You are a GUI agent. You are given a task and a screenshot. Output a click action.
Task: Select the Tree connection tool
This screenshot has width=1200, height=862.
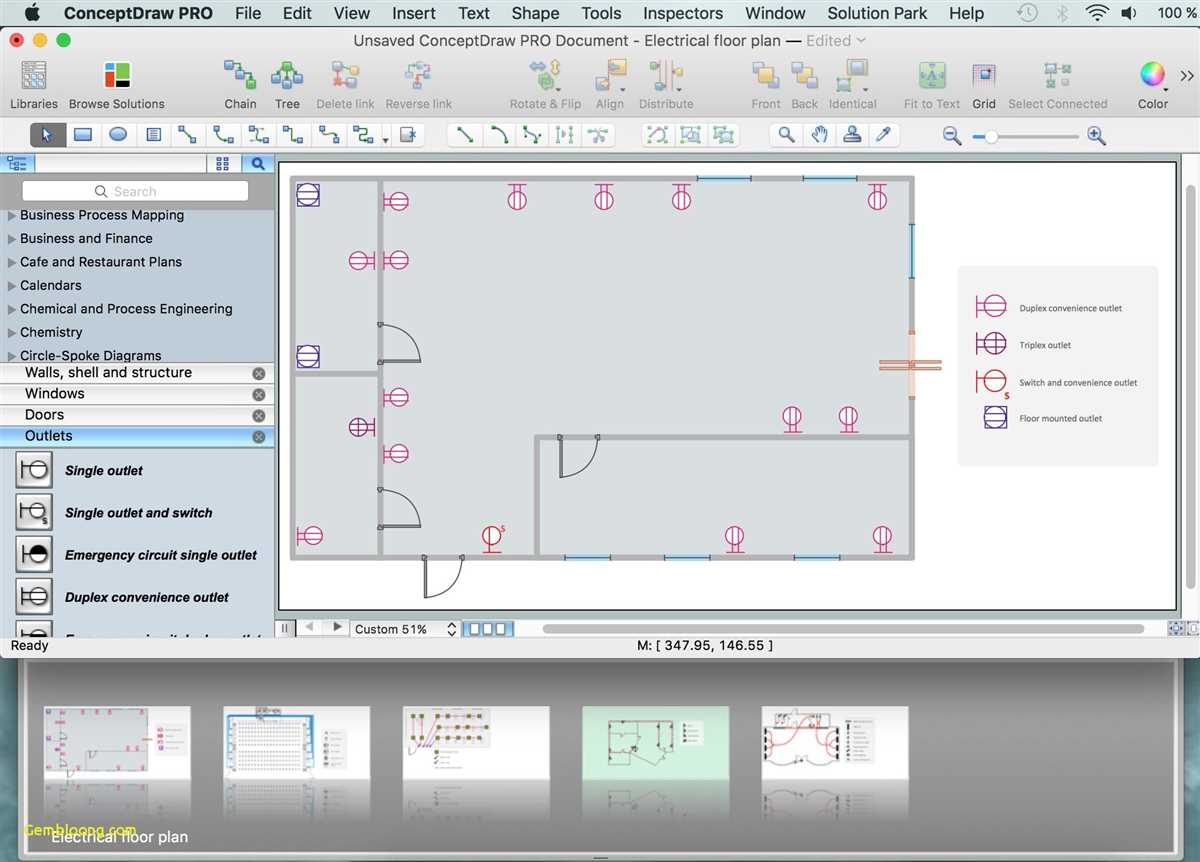coord(287,80)
